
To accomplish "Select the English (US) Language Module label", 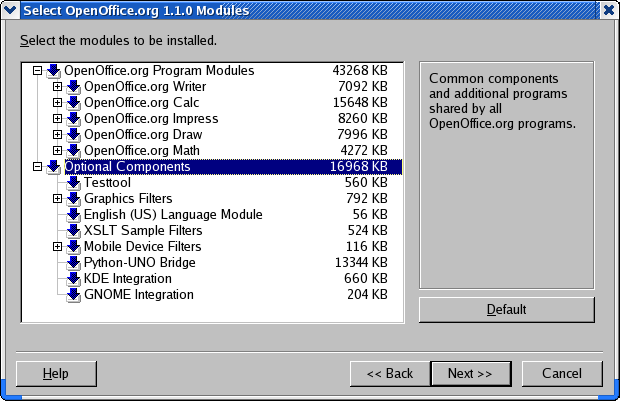I will pos(173,214).
